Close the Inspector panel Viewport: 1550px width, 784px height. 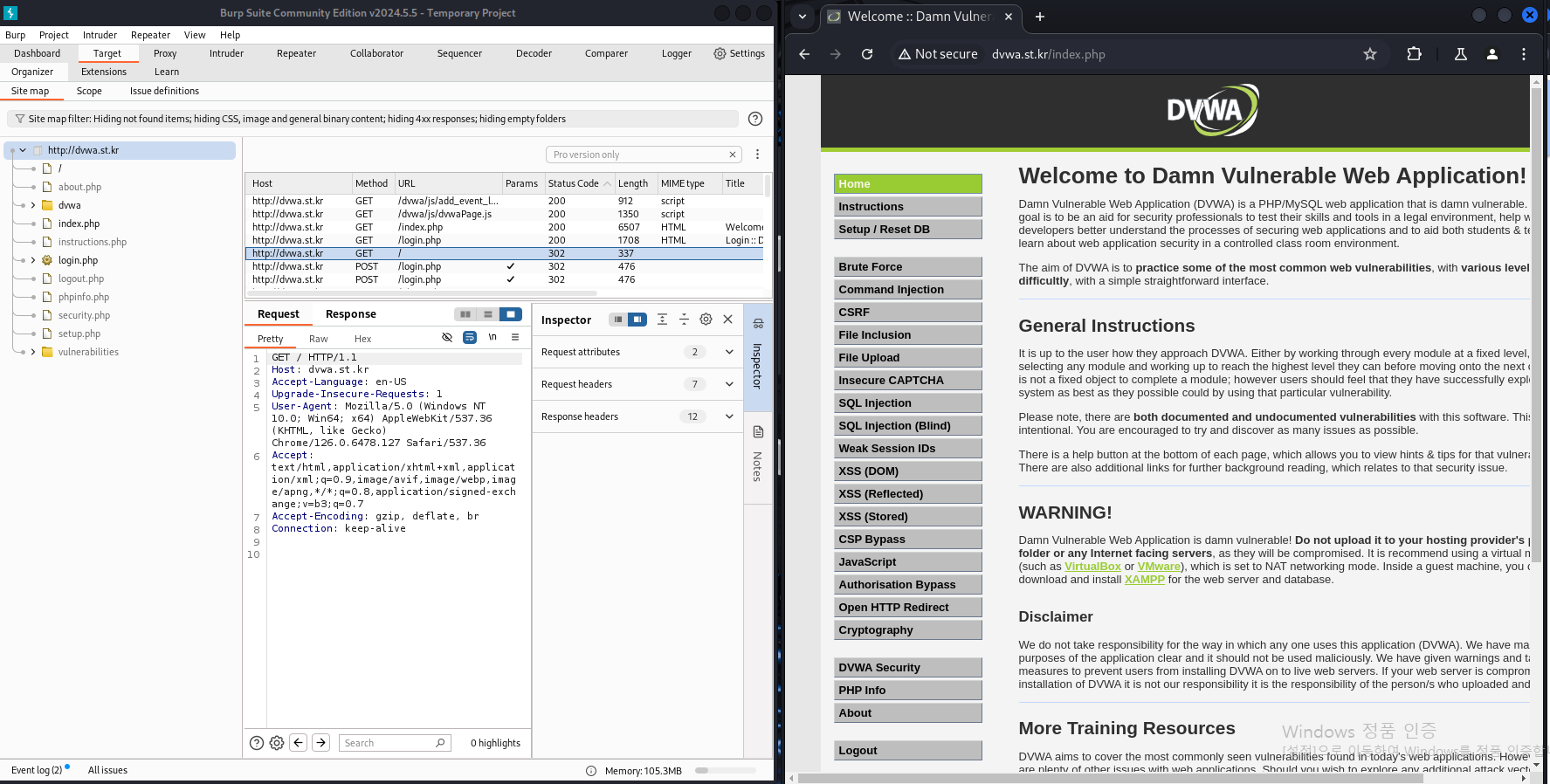[727, 320]
